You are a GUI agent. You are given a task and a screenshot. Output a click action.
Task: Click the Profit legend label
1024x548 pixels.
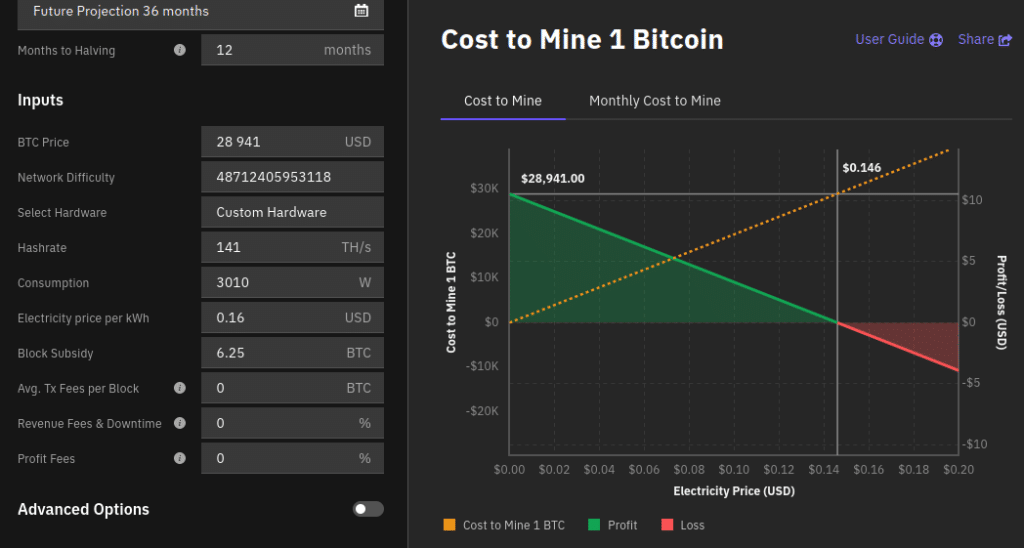coord(622,525)
